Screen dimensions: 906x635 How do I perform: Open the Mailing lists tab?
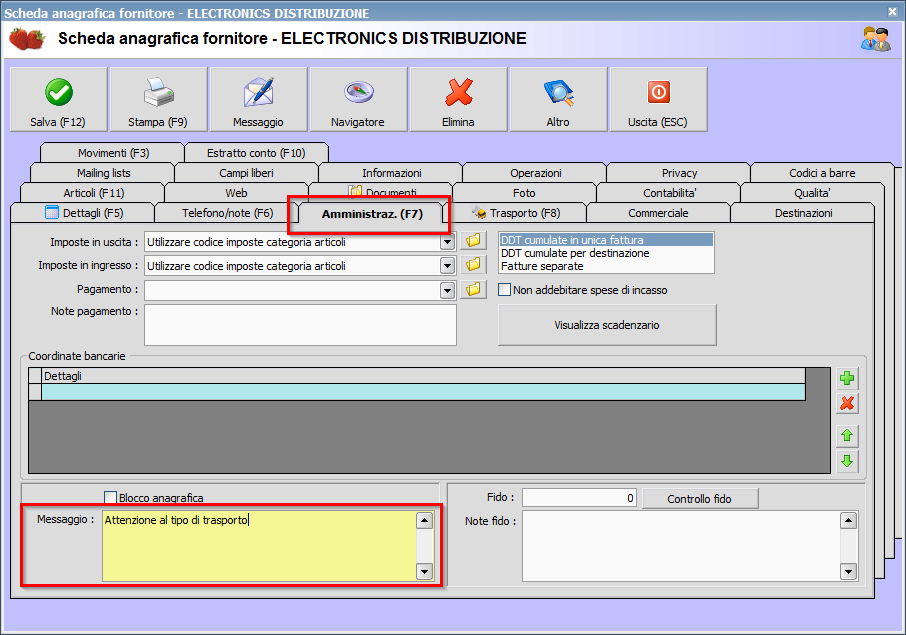[x=103, y=172]
